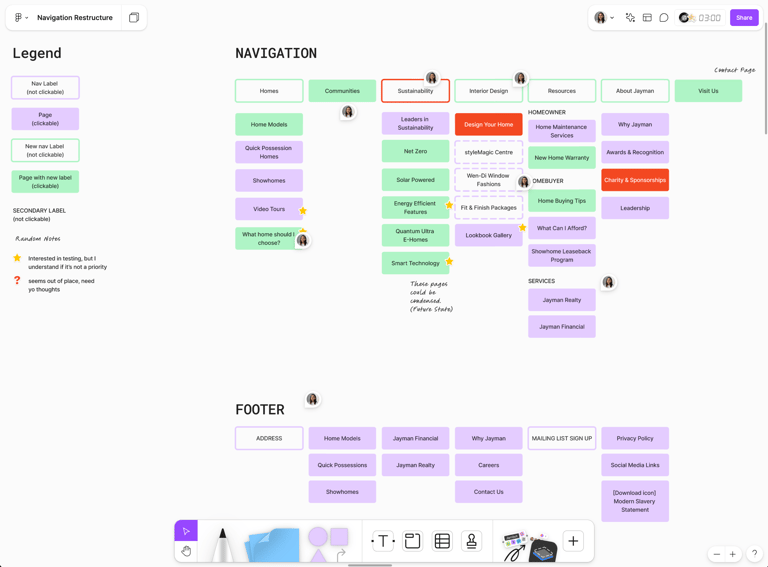Choose the blue Sticky note tool
This screenshot has height=567, width=768.
pyautogui.click(x=273, y=544)
